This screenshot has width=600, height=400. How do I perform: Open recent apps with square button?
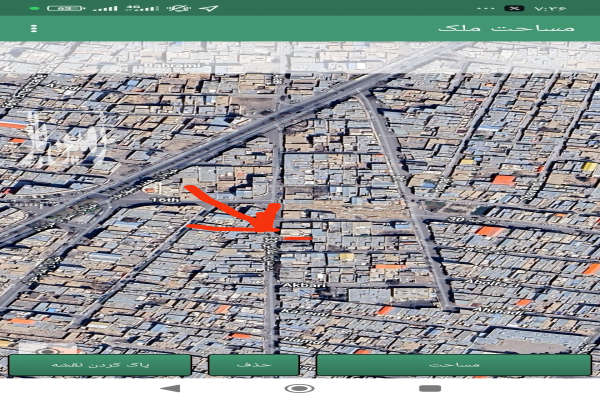(x=429, y=388)
